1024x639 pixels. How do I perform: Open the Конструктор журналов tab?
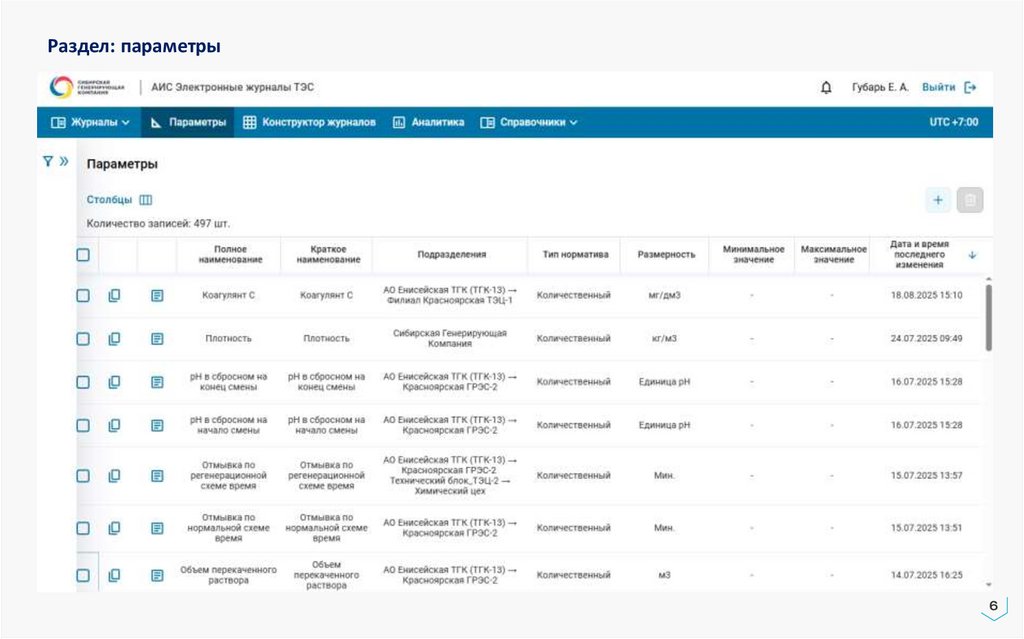310,122
